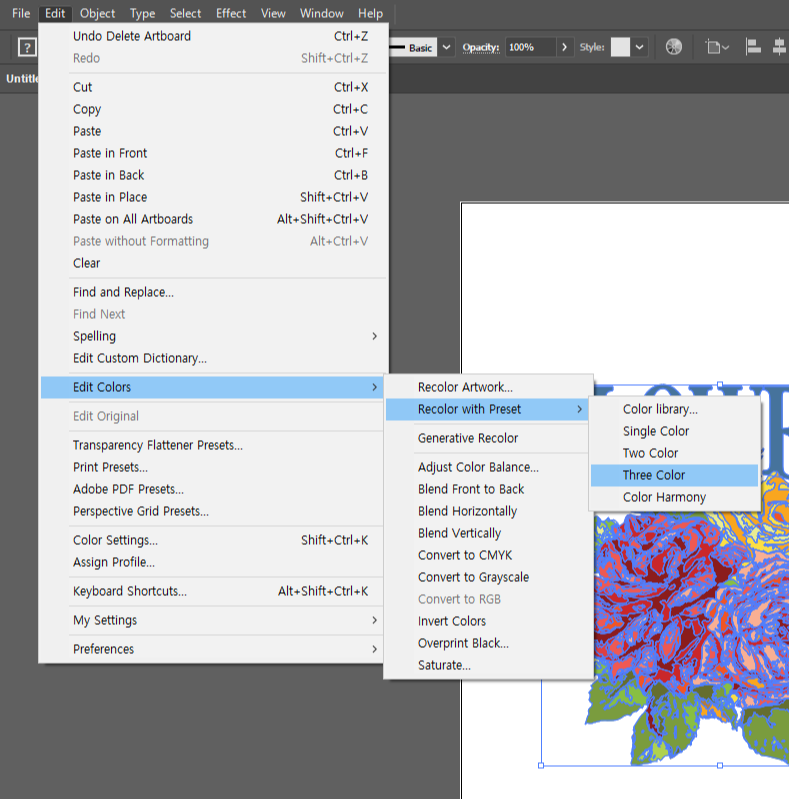
Task: Choose Convert to Grayscale
Action: tap(488, 577)
